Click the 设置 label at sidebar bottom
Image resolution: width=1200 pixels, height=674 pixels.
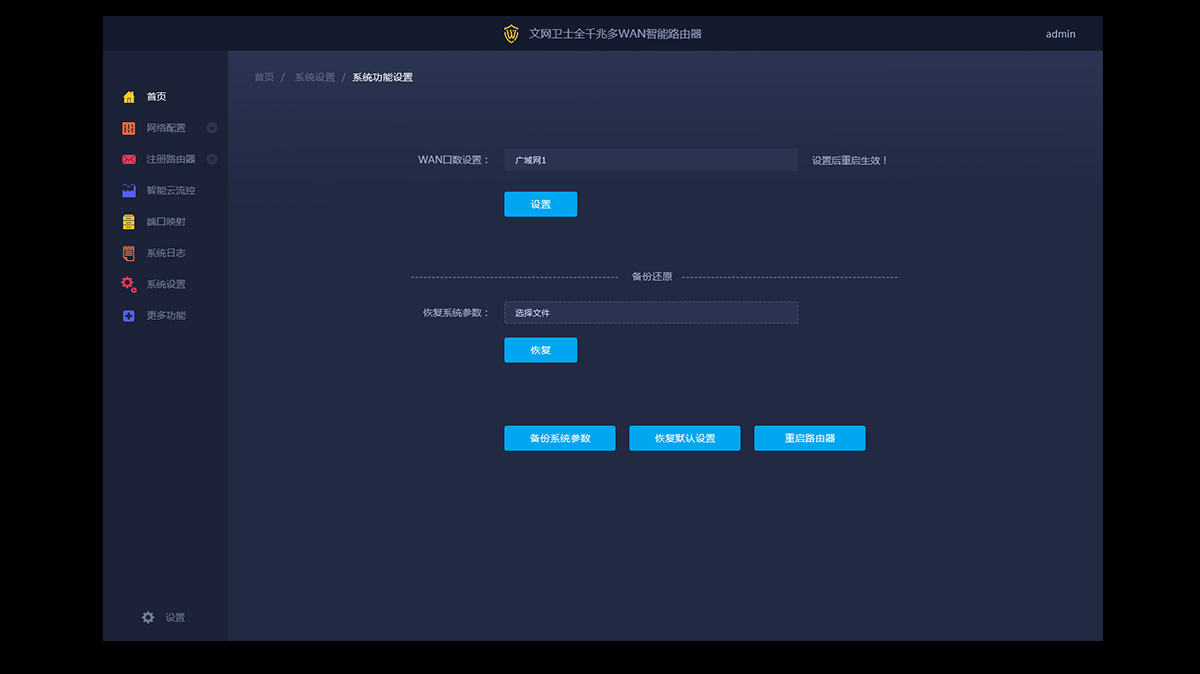[175, 618]
